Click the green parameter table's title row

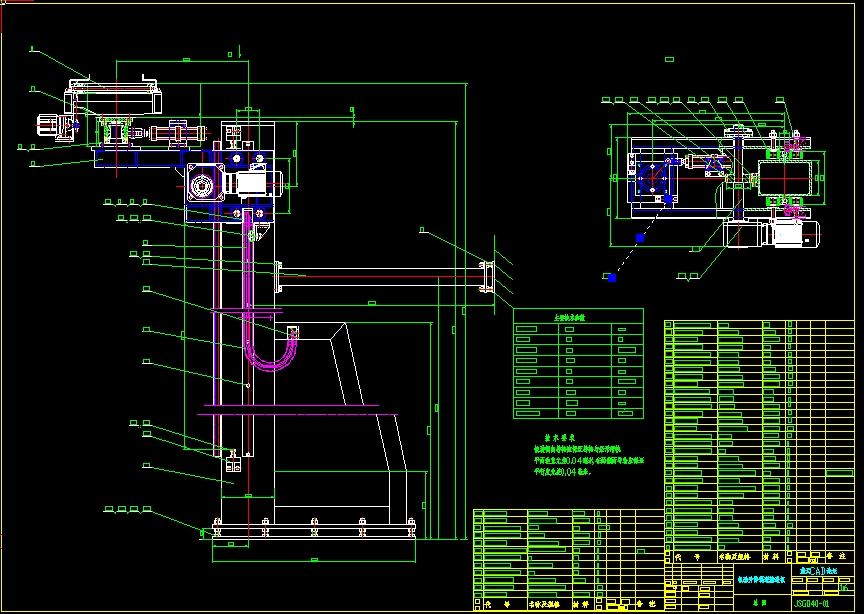pos(578,317)
